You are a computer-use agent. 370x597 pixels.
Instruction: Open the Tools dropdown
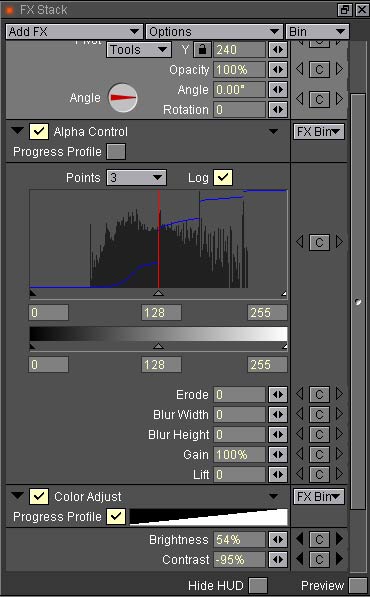pos(139,50)
